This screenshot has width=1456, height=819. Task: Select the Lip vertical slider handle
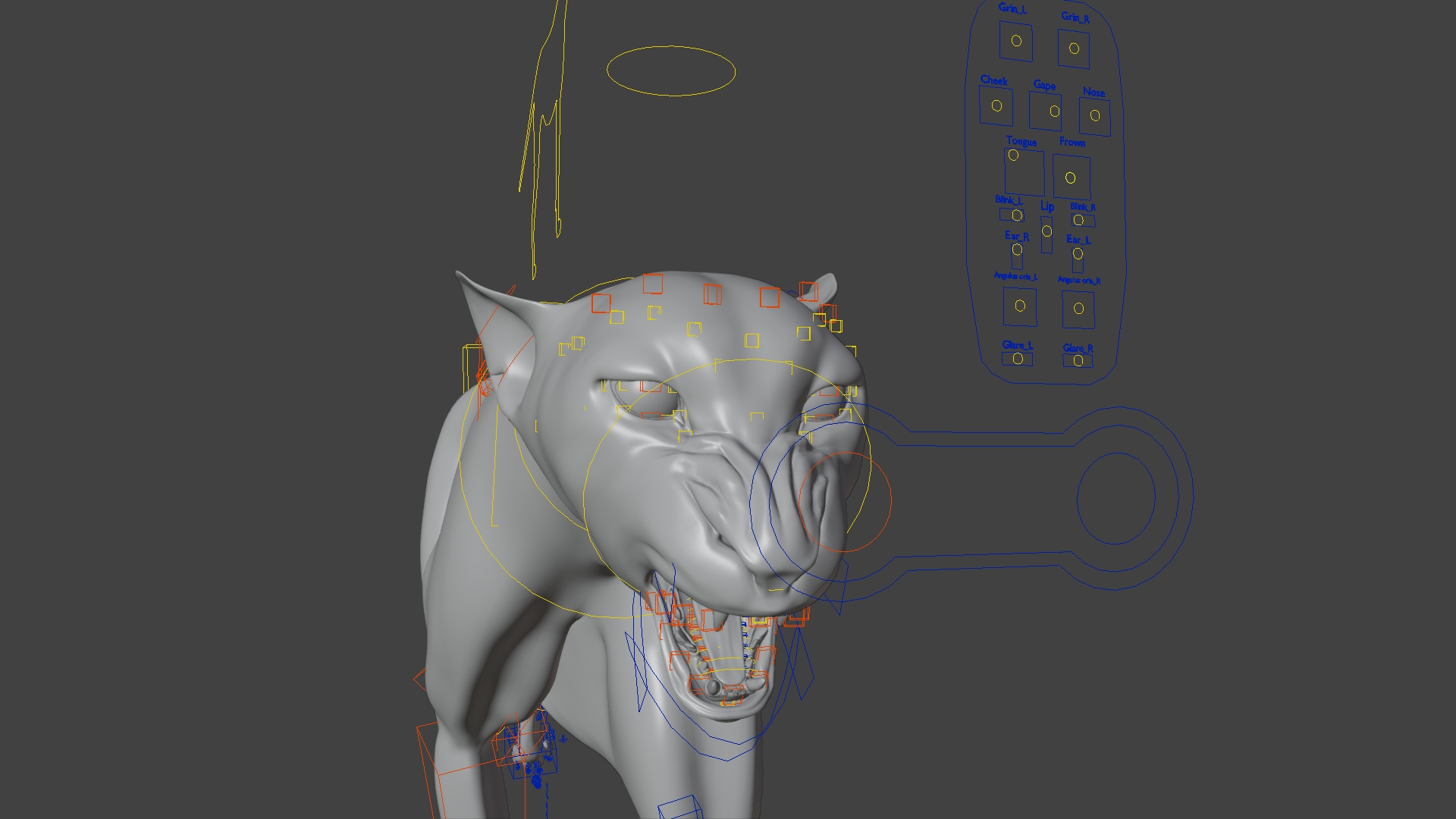click(x=1046, y=231)
